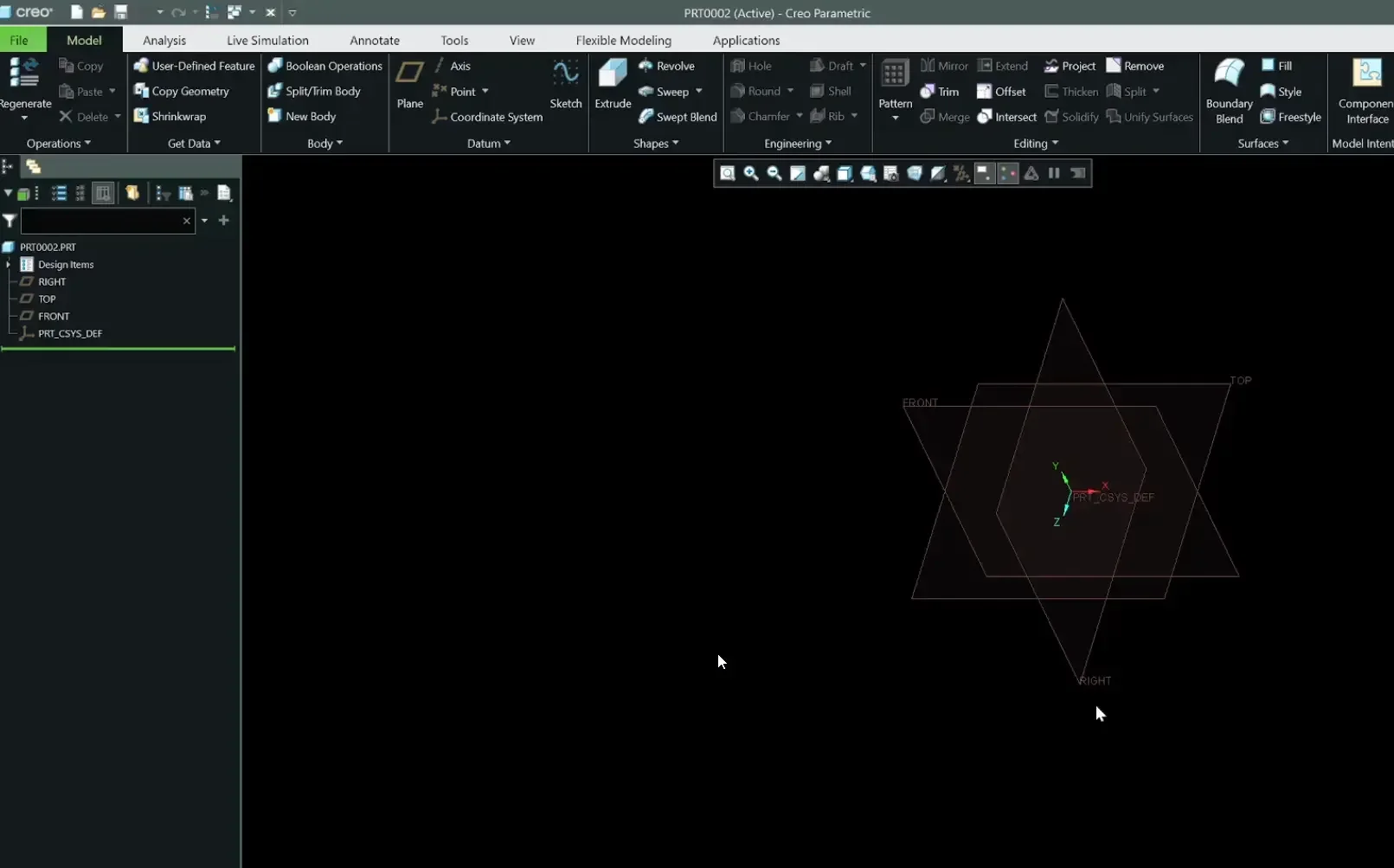Image resolution: width=1394 pixels, height=868 pixels.
Task: Open the saved orientations list
Action: click(x=868, y=174)
